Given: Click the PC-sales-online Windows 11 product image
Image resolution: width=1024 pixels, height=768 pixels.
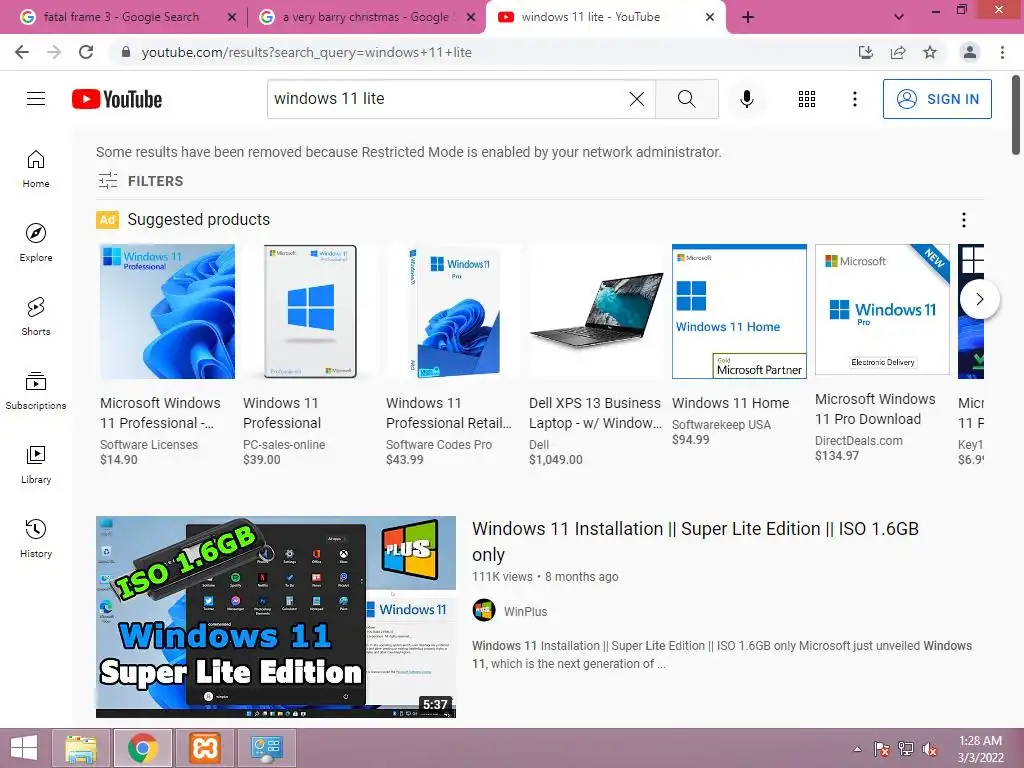Looking at the screenshot, I should 310,312.
